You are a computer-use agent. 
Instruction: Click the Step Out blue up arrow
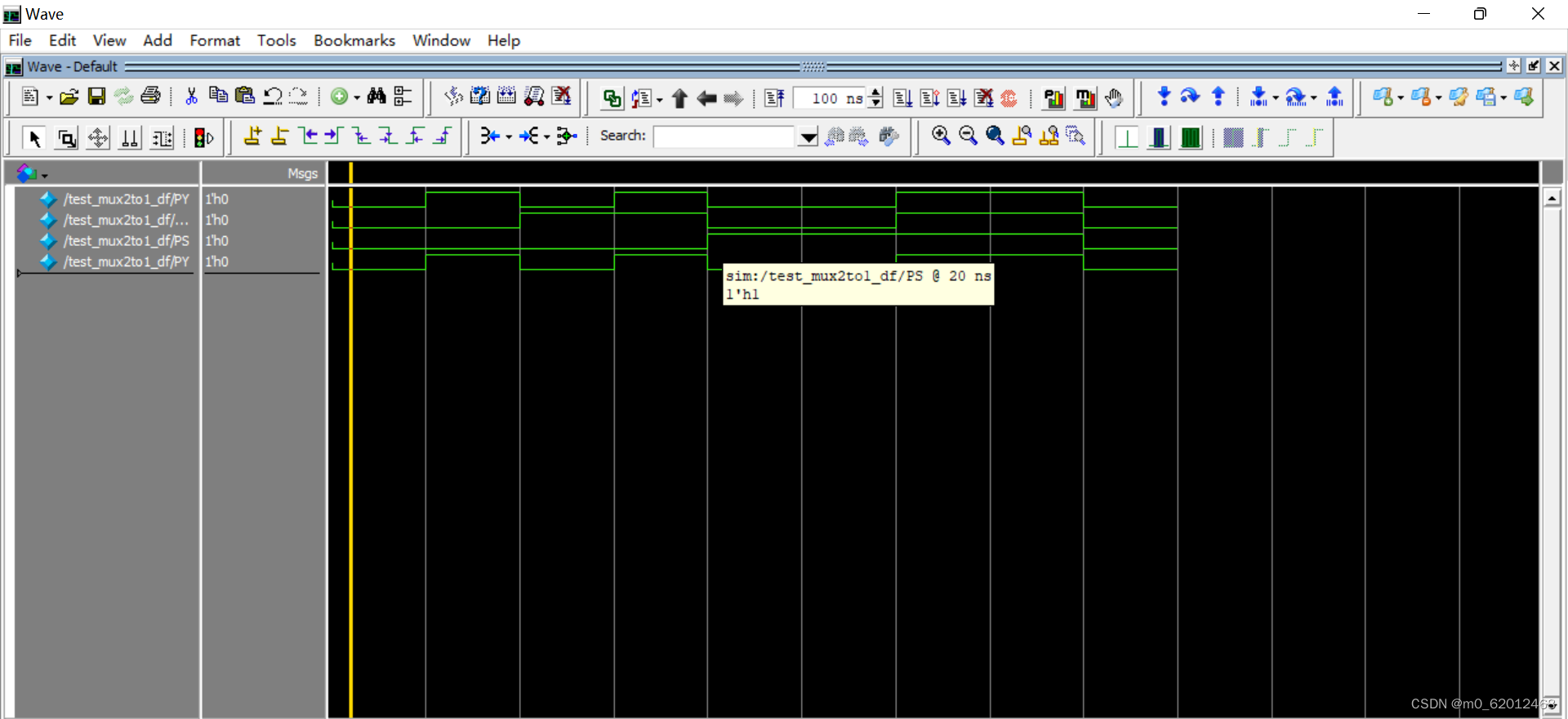(1218, 97)
